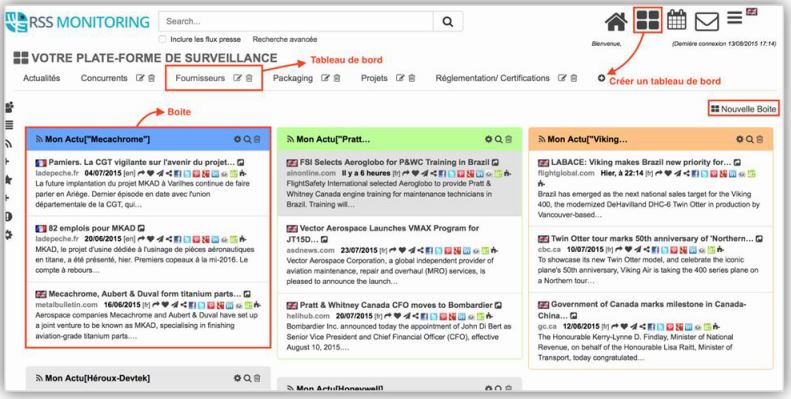
Task: Click into the Search field
Action: 296,21
